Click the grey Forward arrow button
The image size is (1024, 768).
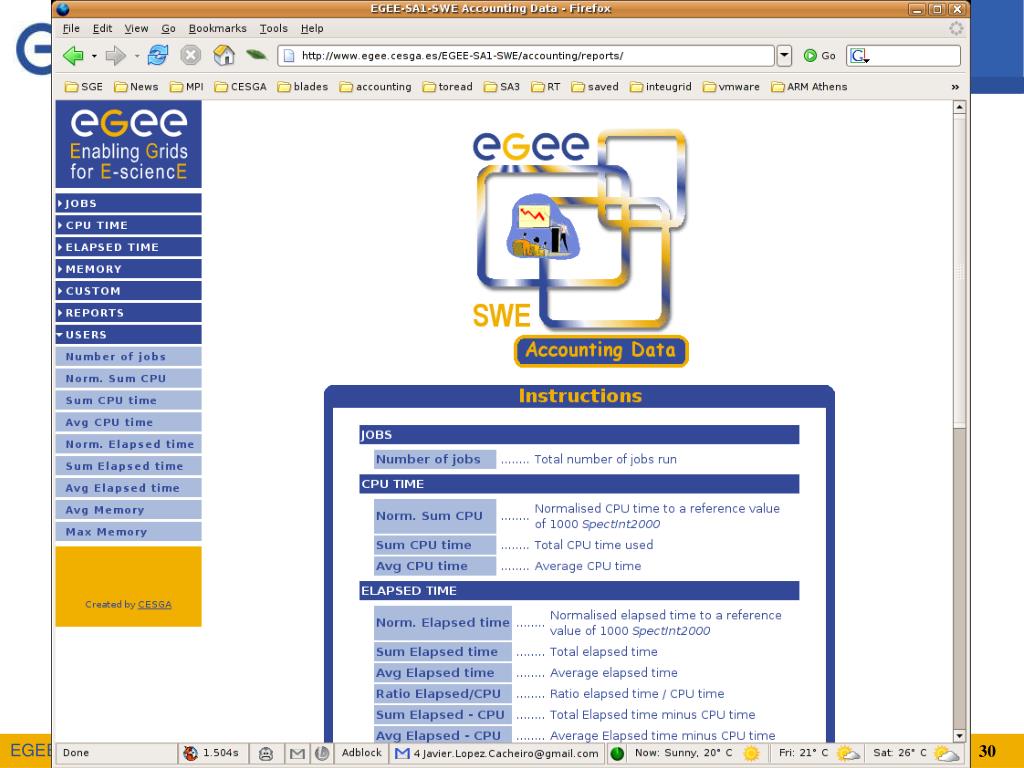click(115, 56)
